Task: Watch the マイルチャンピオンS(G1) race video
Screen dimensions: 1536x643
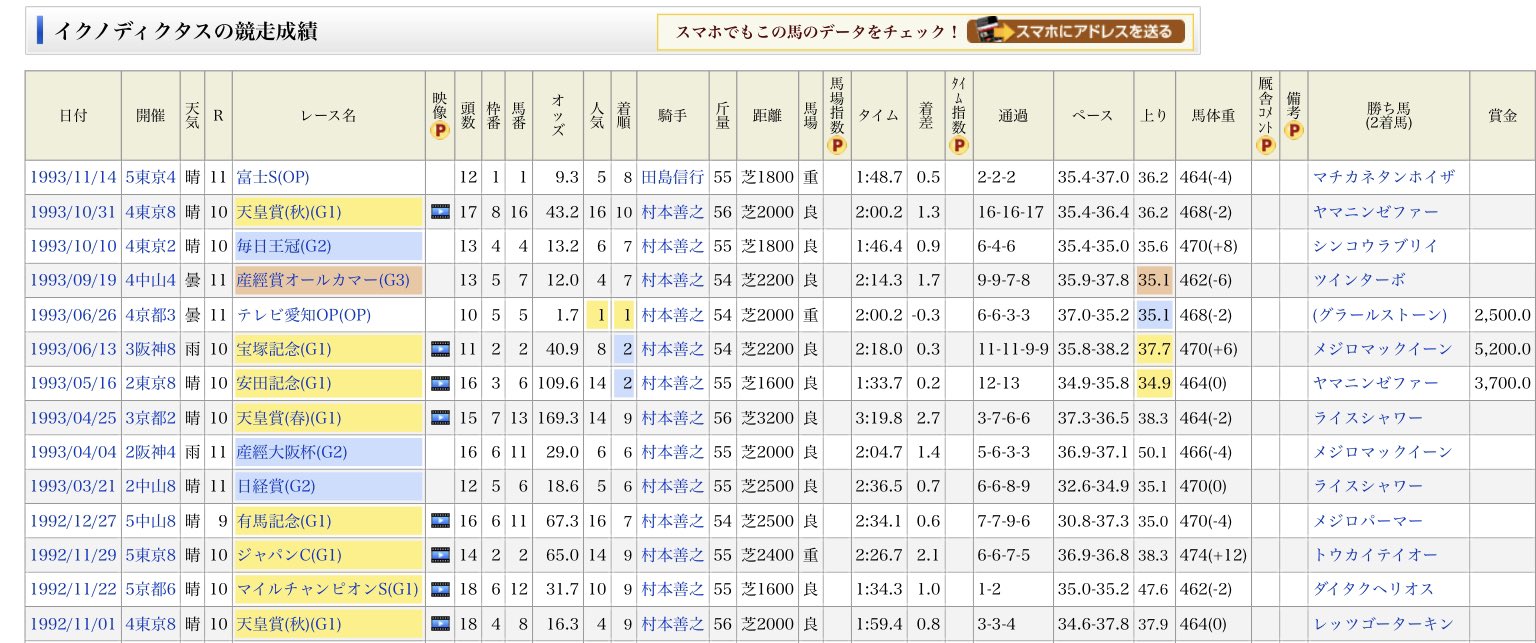Action: pos(439,589)
